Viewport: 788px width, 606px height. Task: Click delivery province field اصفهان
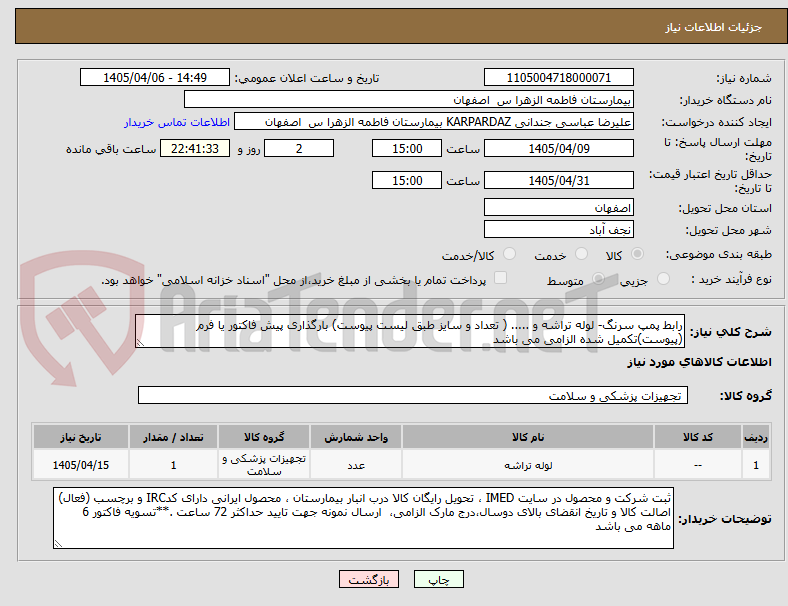558,208
